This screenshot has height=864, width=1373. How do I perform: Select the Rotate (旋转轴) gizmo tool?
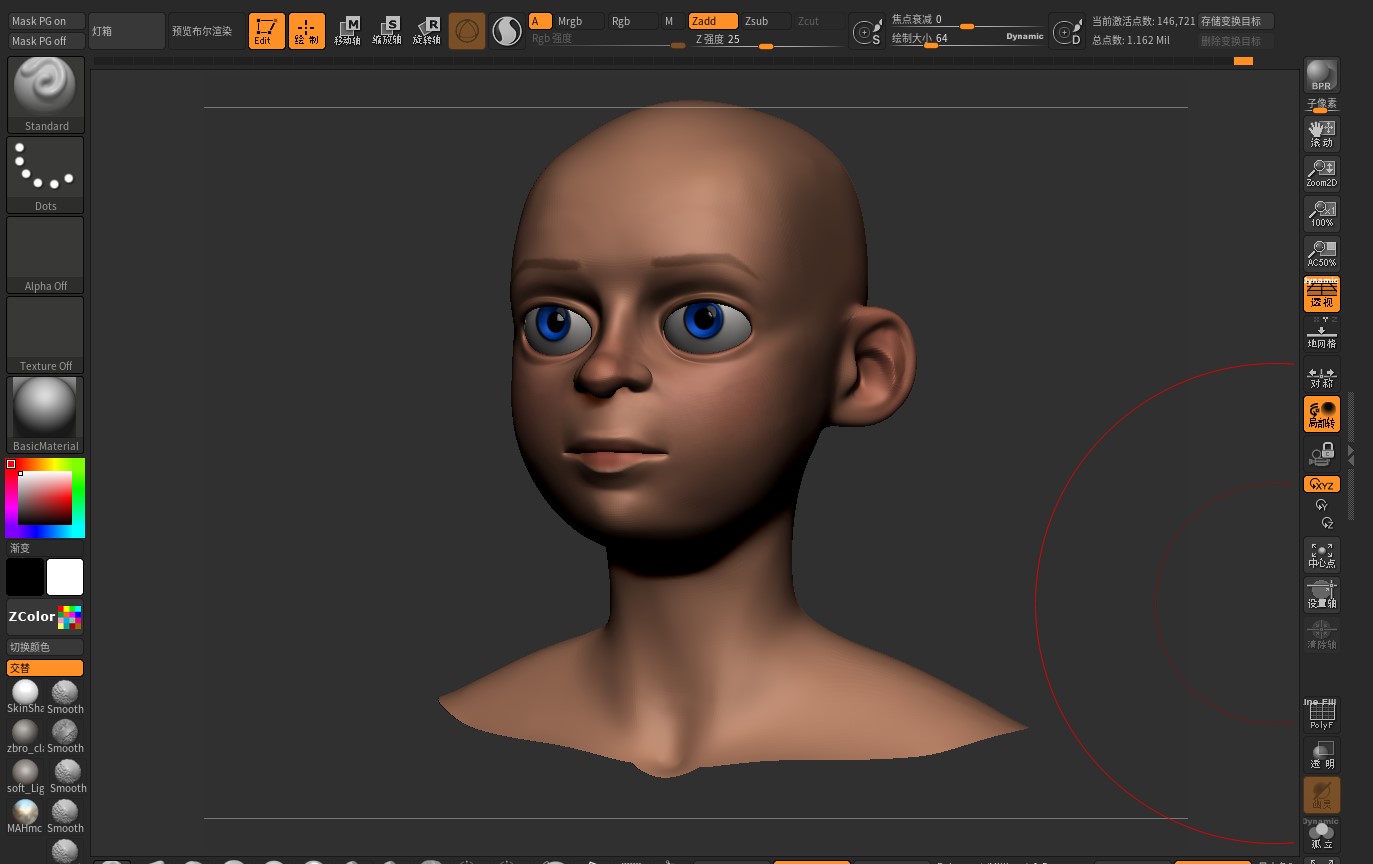[x=427, y=31]
